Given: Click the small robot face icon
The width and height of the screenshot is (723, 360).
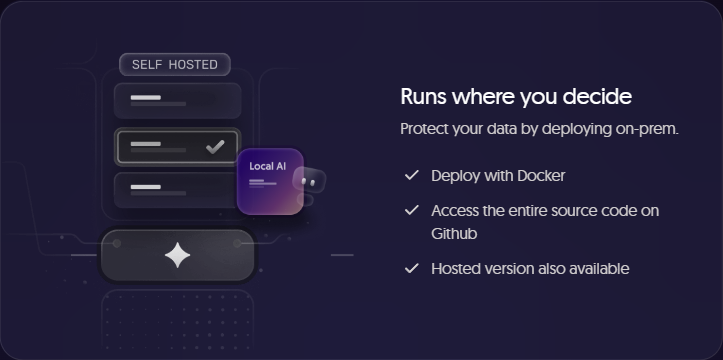Looking at the screenshot, I should (x=309, y=181).
